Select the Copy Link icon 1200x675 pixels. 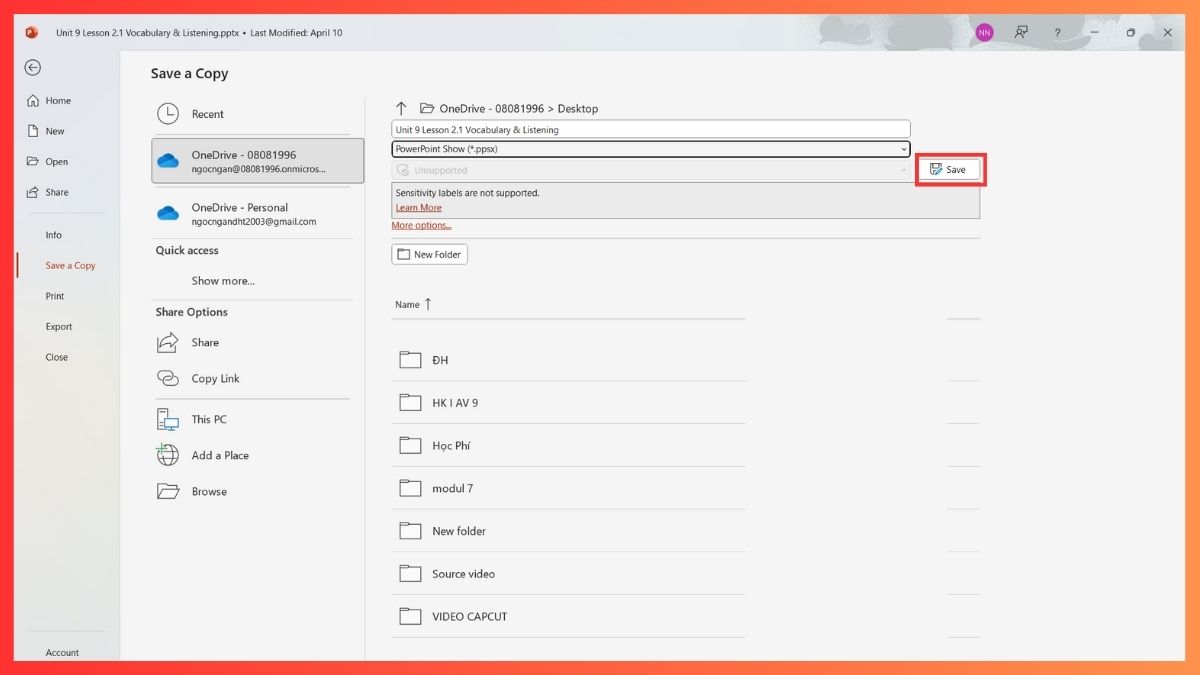coord(167,378)
